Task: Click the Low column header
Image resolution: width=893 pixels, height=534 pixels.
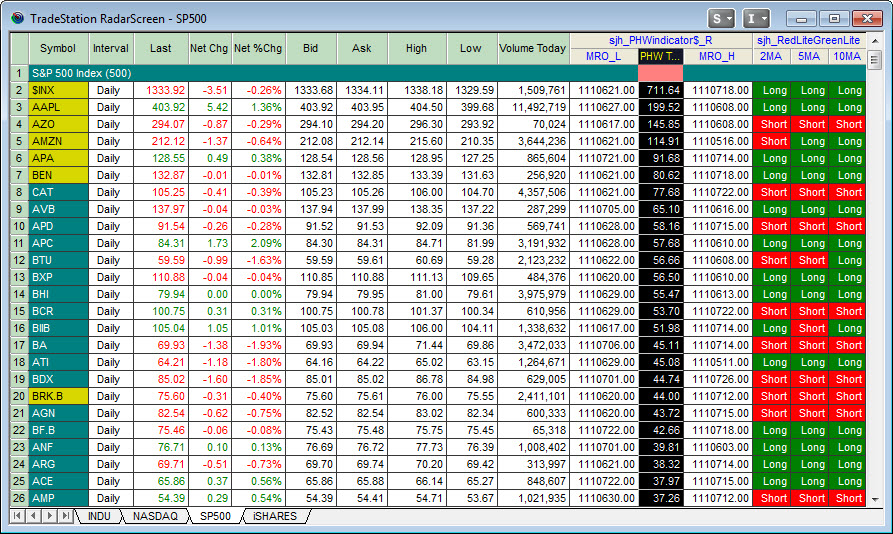Action: pyautogui.click(x=472, y=48)
